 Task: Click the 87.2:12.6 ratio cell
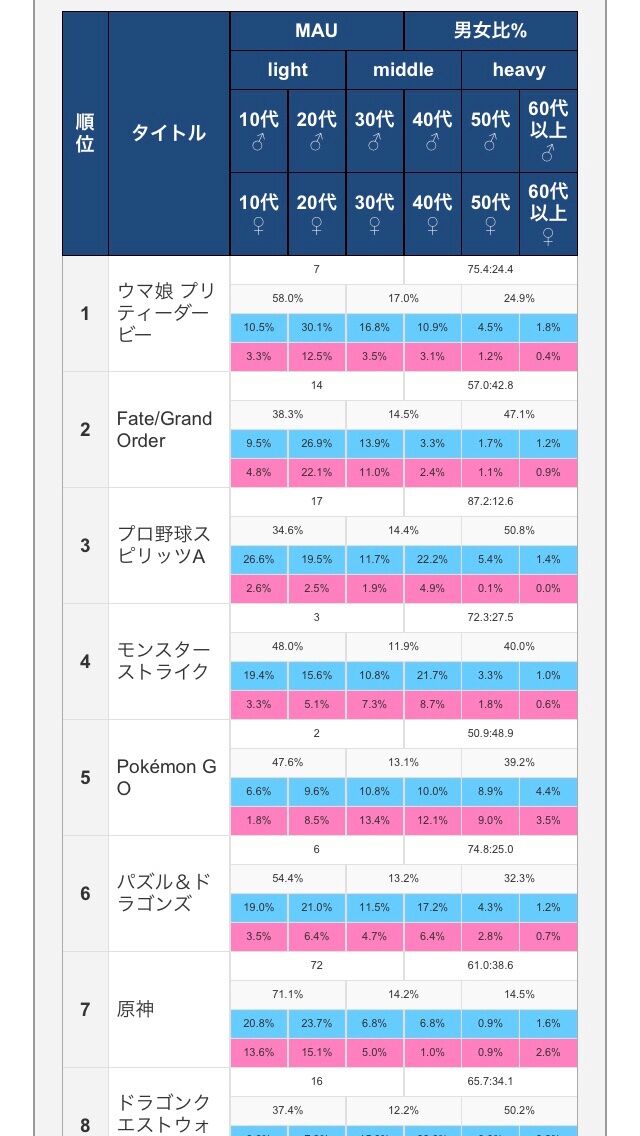pyautogui.click(x=491, y=501)
